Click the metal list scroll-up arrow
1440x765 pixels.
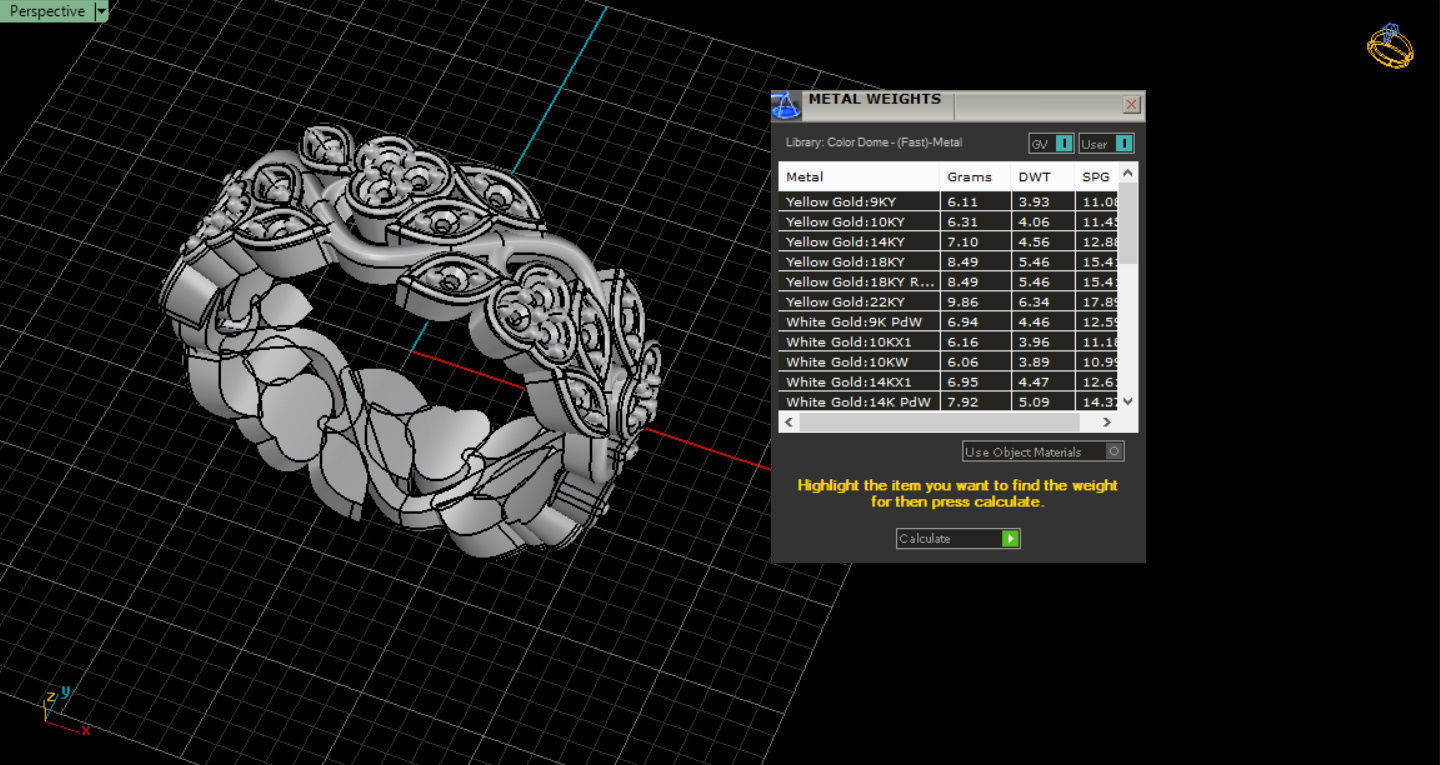[x=1128, y=173]
